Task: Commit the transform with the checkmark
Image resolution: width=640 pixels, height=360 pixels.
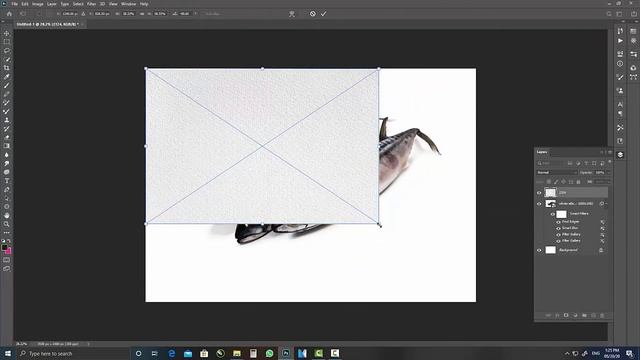Action: 323,13
